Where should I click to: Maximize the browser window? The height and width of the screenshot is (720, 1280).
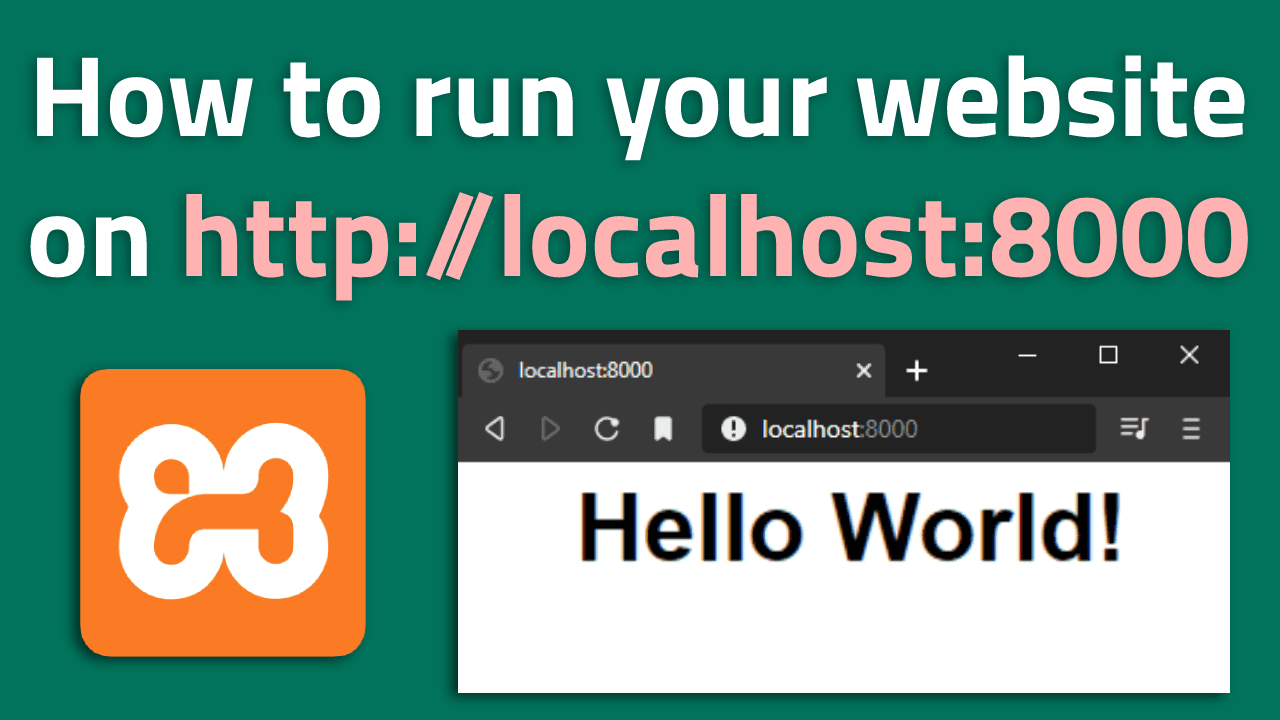[1108, 355]
